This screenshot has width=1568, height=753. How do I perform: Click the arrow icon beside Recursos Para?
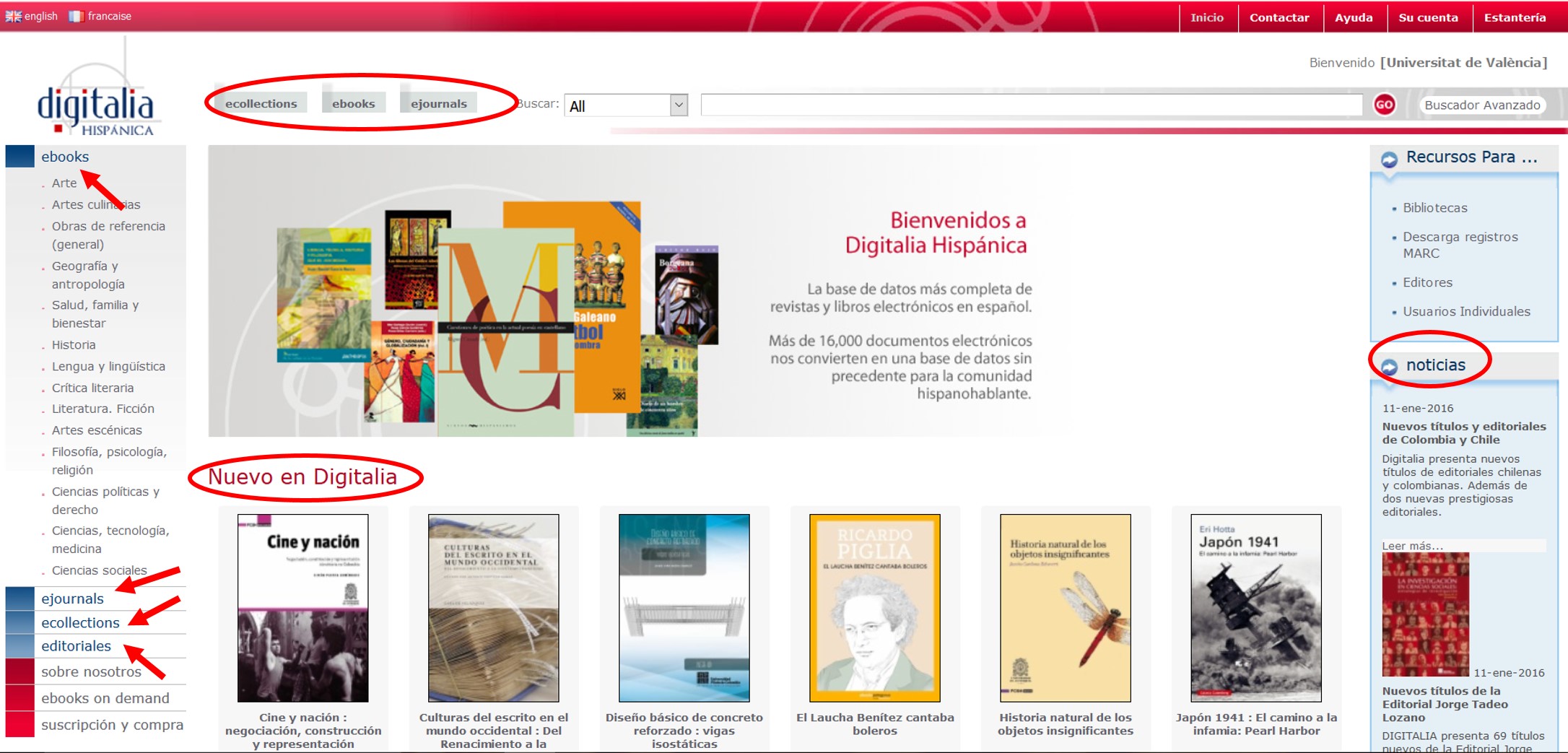[1389, 159]
